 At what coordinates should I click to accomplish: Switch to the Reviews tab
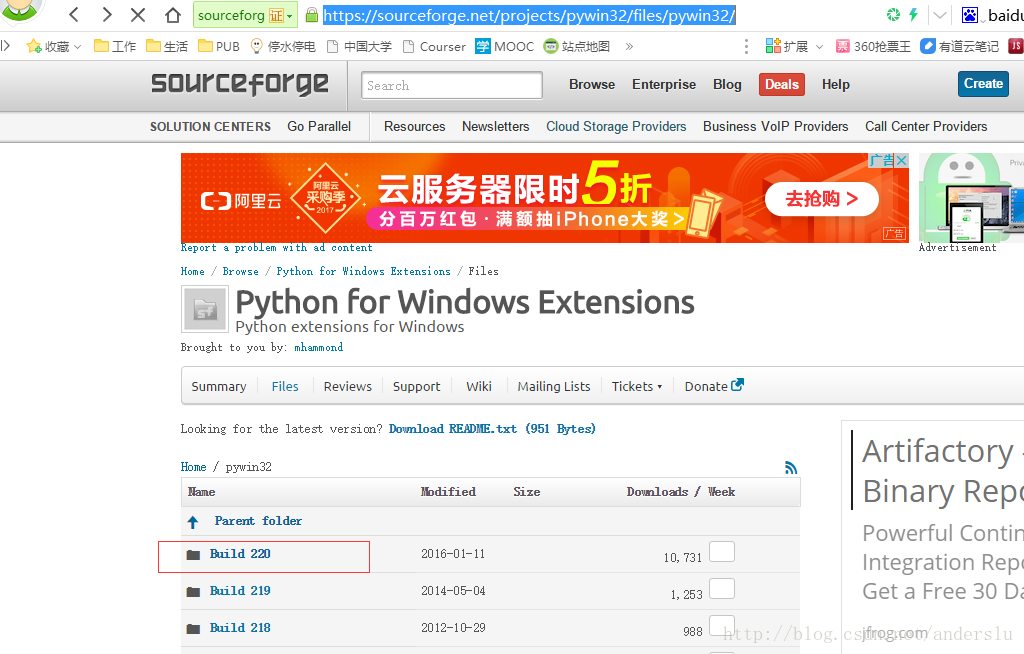[347, 386]
